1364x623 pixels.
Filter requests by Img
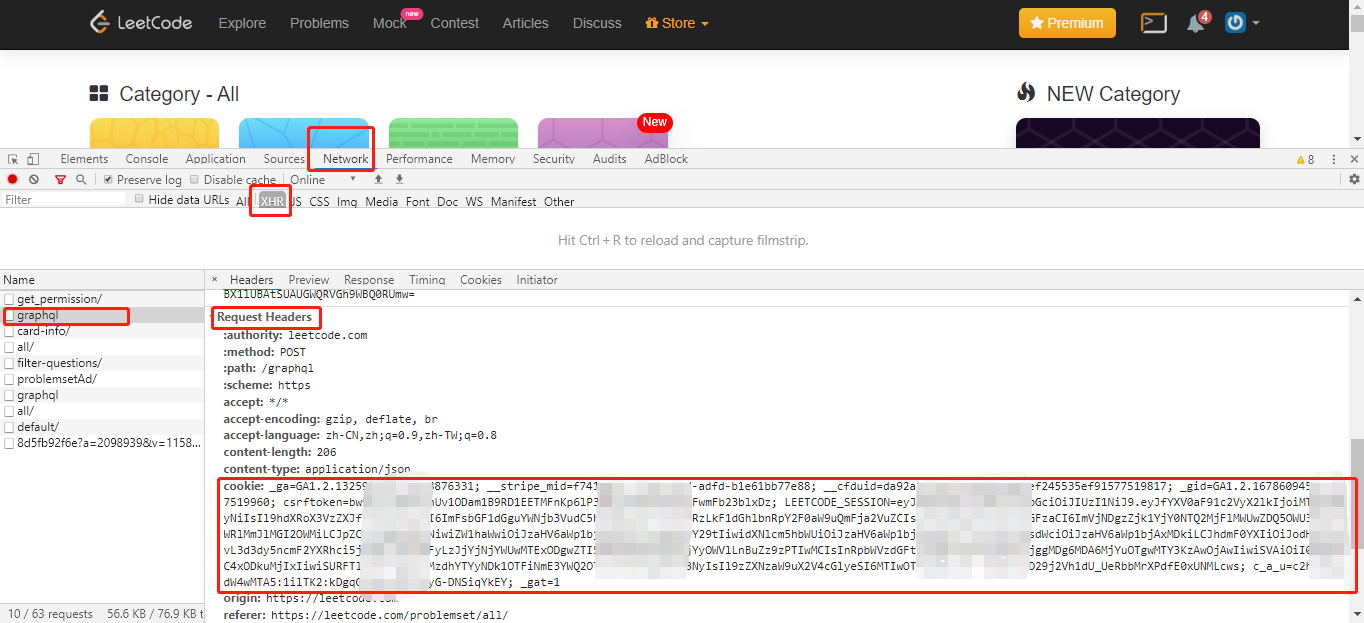(x=347, y=201)
